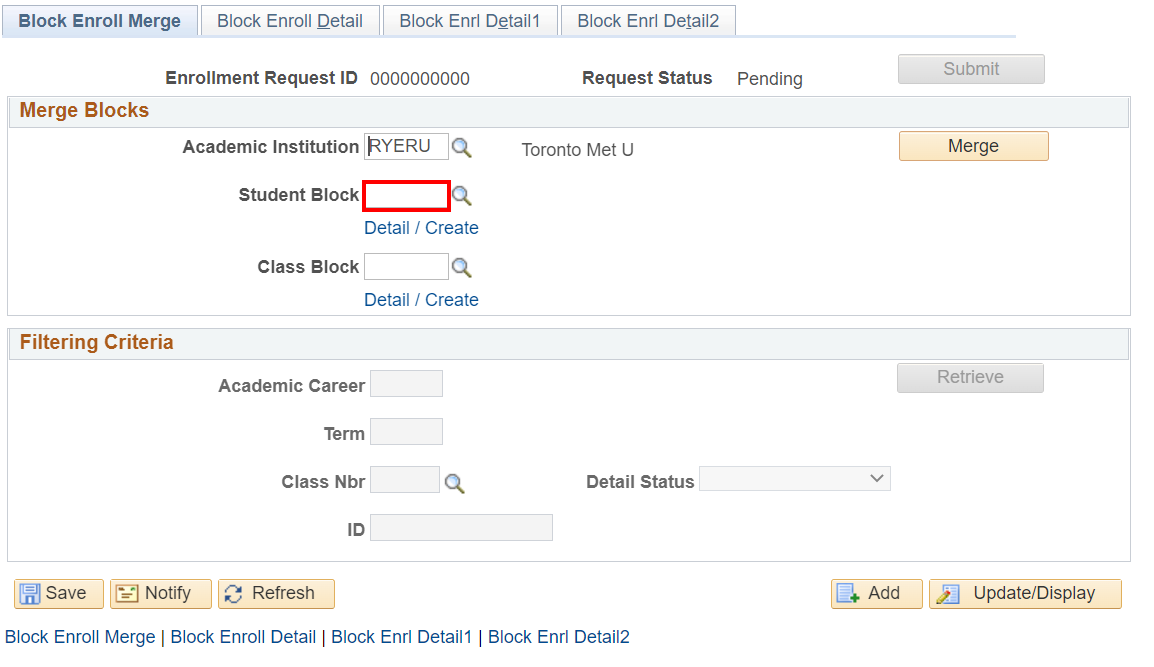Screen dimensions: 1154x667
Task: Follow the bottom Block Enrl Detail2 link
Action: pos(559,637)
